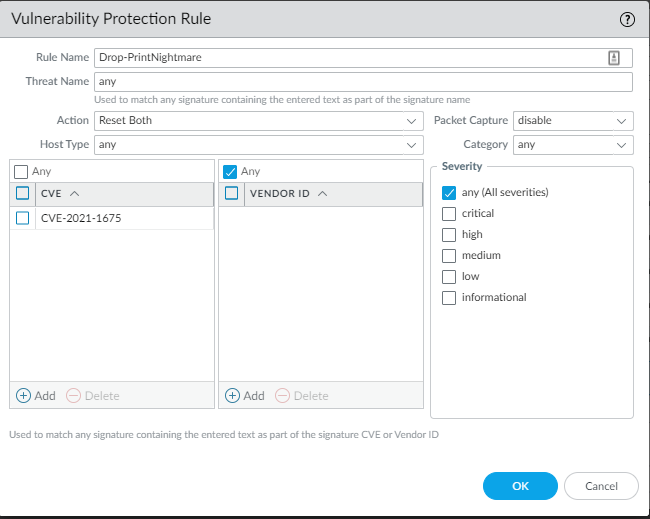Click the Add icon under Vendor ID list

(x=233, y=395)
